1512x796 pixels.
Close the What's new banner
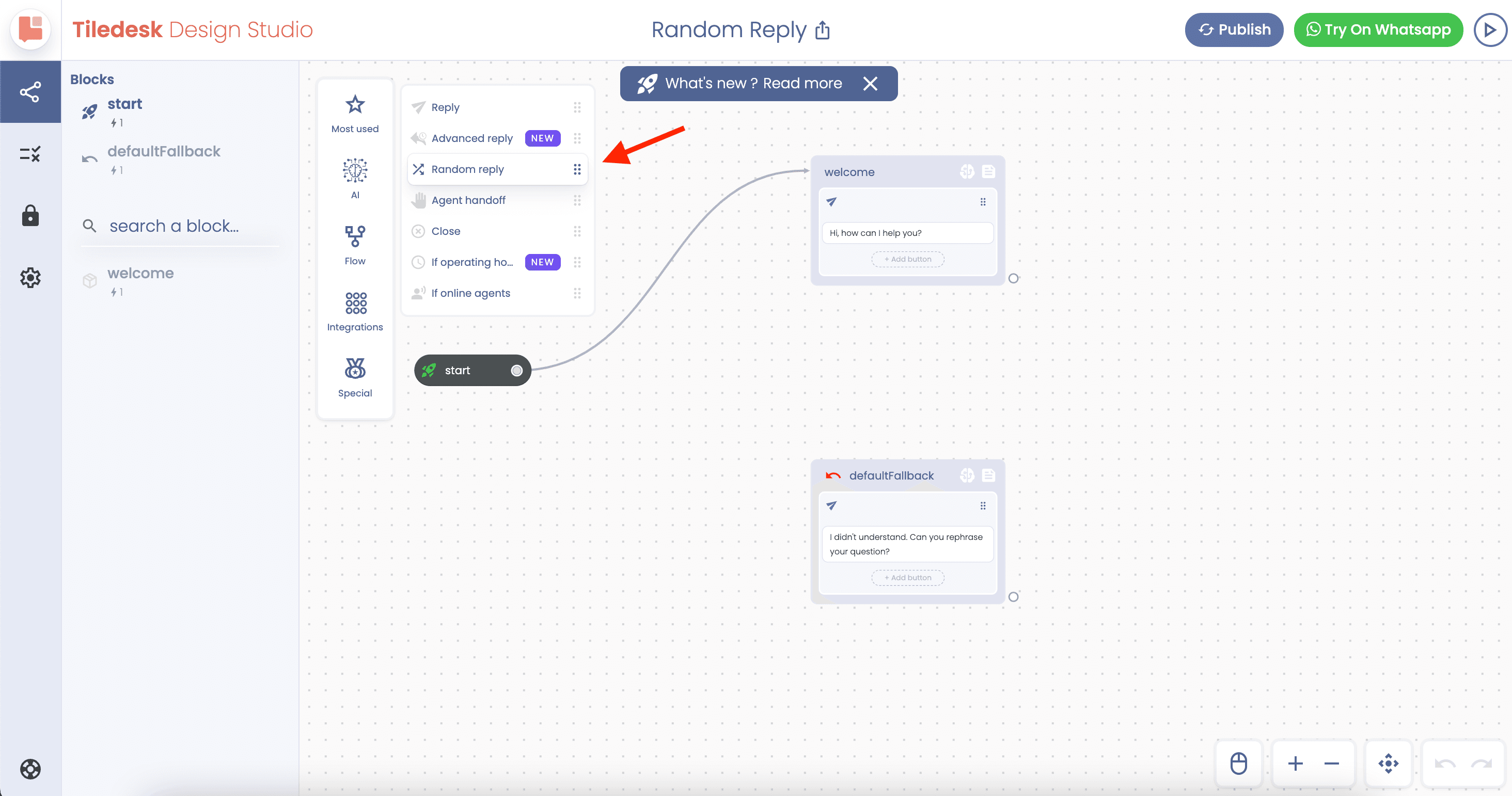(871, 83)
